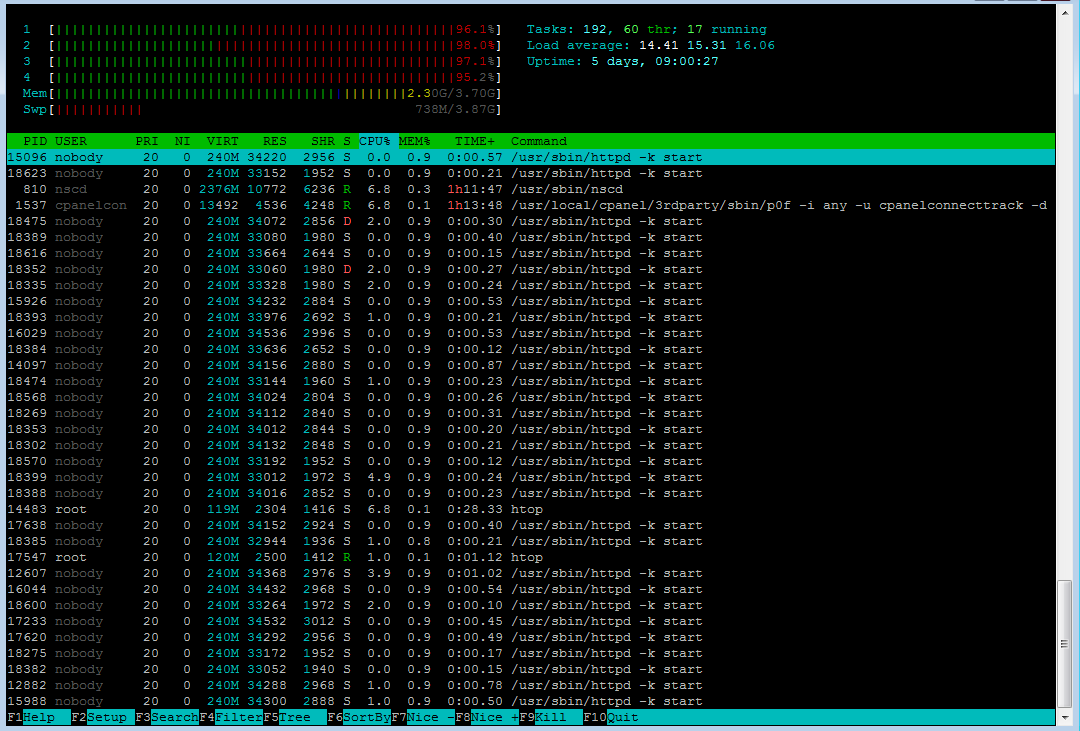This screenshot has height=731, width=1080.
Task: Select process row with PID 18399
Action: coord(530,477)
